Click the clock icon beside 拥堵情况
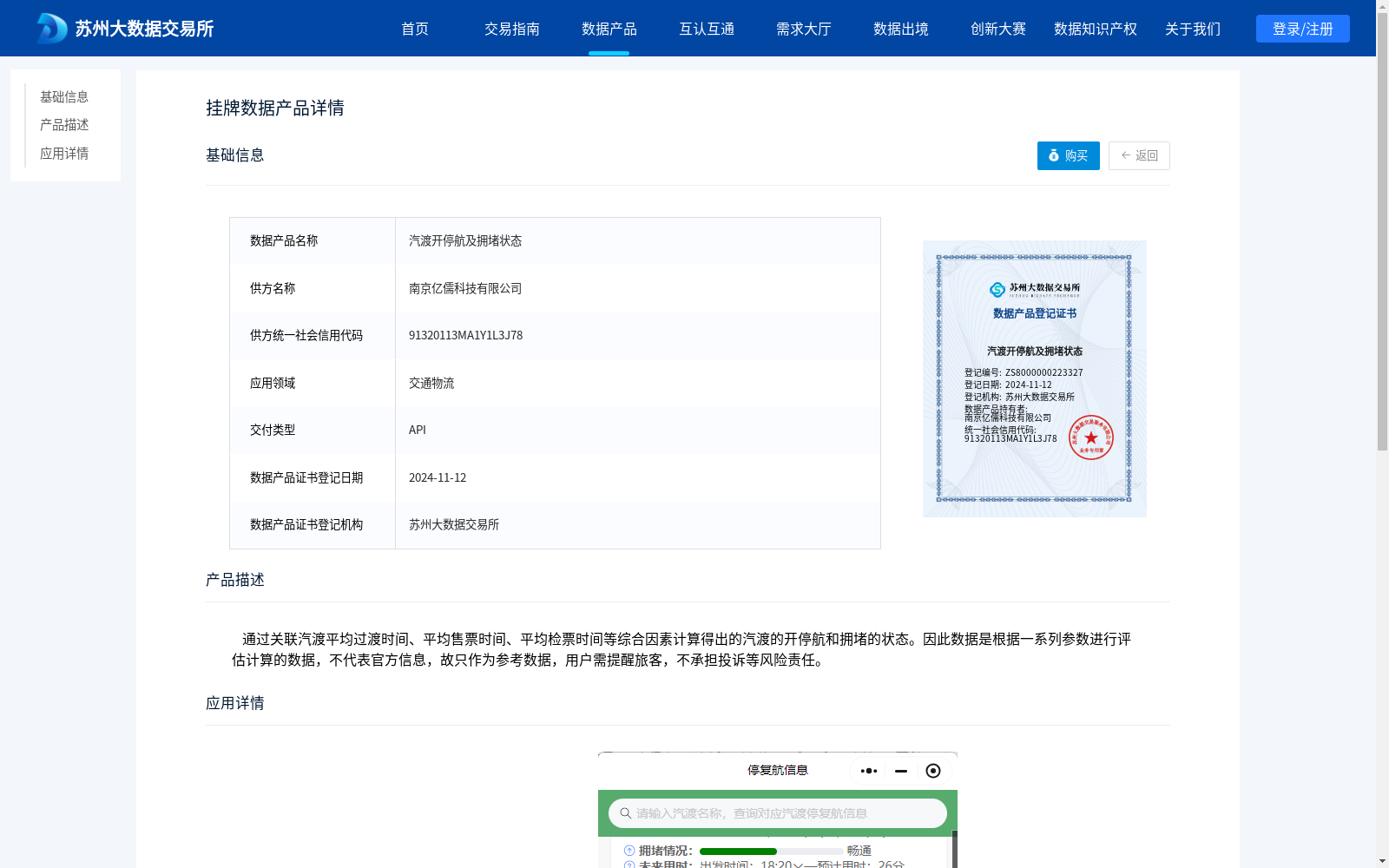Screen dimensions: 1389x868 [x=629, y=851]
